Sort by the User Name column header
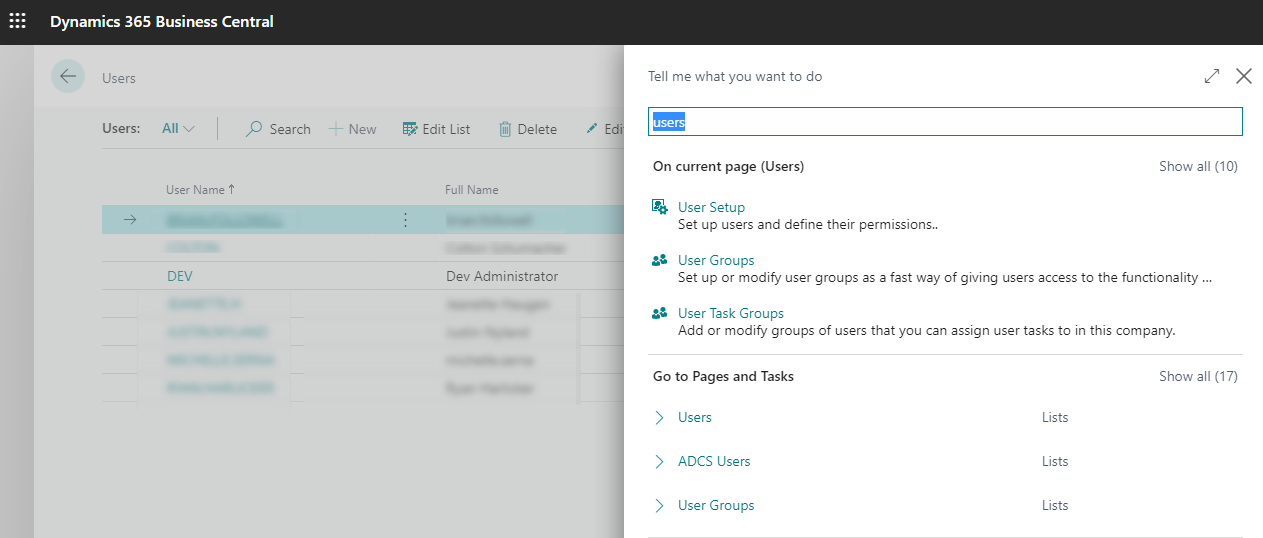The image size is (1263, 538). point(196,189)
